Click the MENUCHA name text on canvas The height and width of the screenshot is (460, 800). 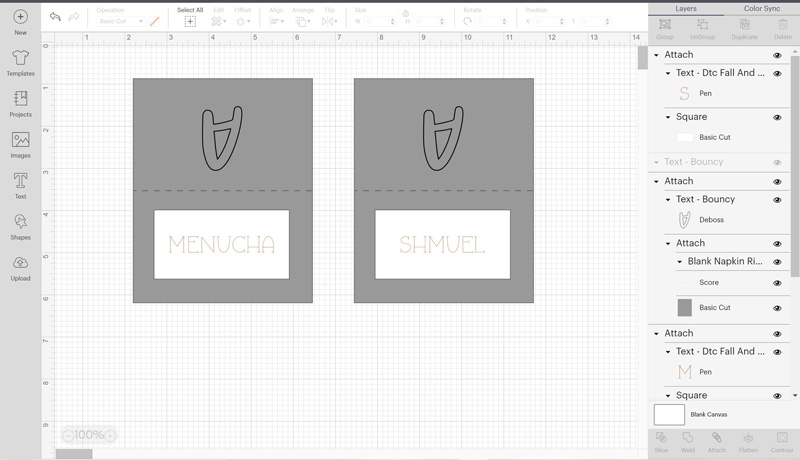tap(221, 245)
